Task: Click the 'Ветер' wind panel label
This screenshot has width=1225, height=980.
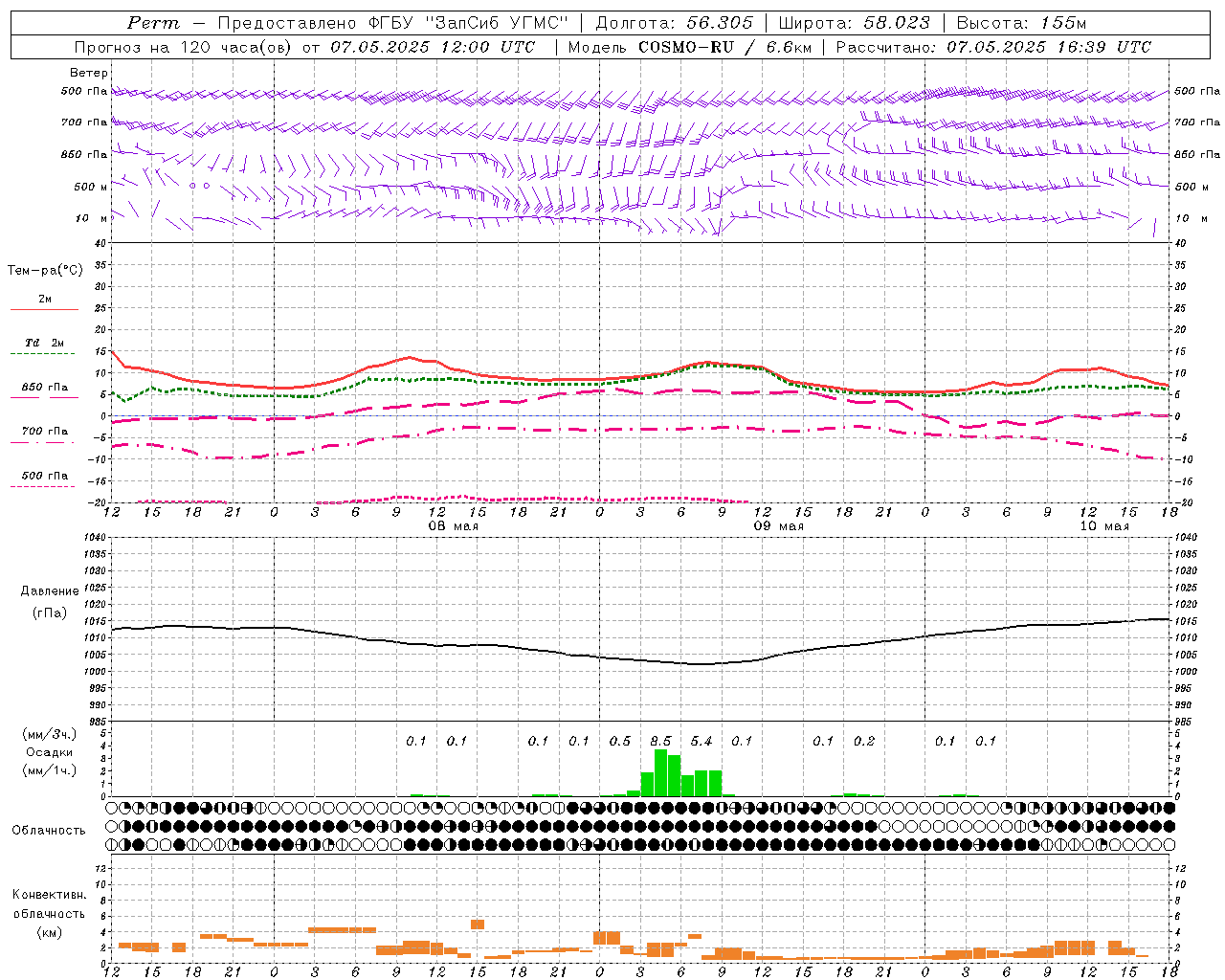Action: click(89, 73)
